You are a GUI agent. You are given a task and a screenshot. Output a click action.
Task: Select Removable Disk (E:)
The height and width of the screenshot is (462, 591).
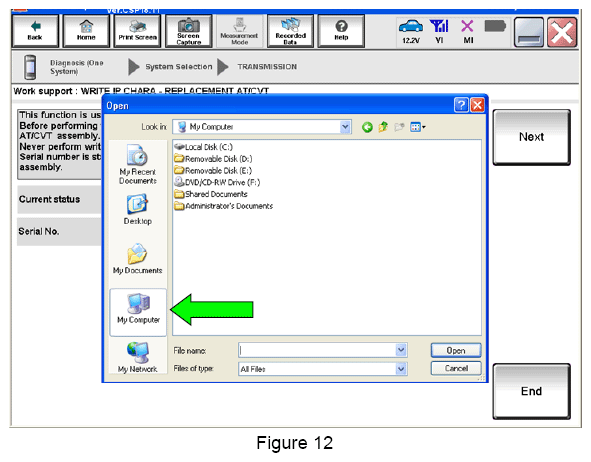click(213, 171)
